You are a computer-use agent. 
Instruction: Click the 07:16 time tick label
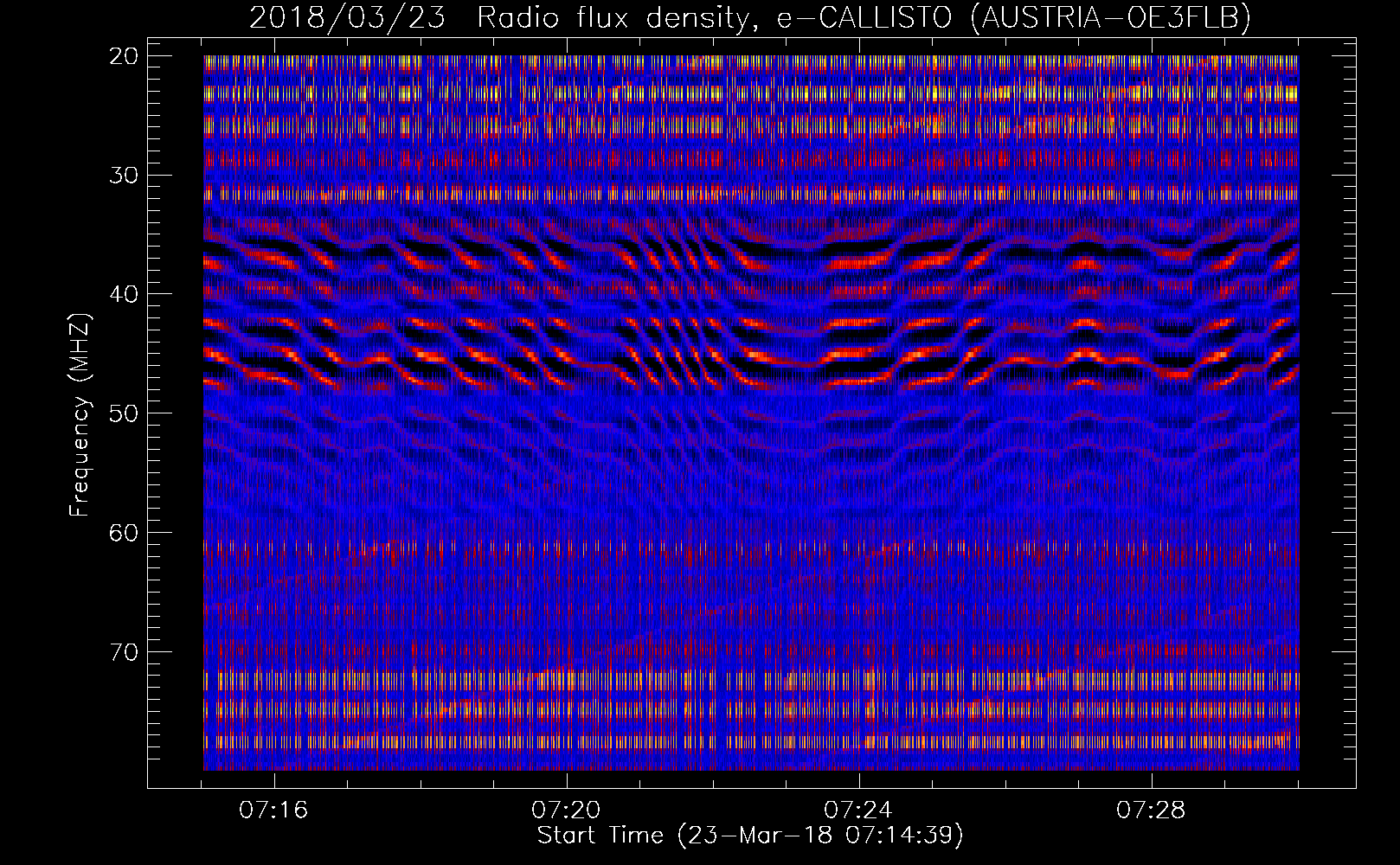tap(273, 811)
